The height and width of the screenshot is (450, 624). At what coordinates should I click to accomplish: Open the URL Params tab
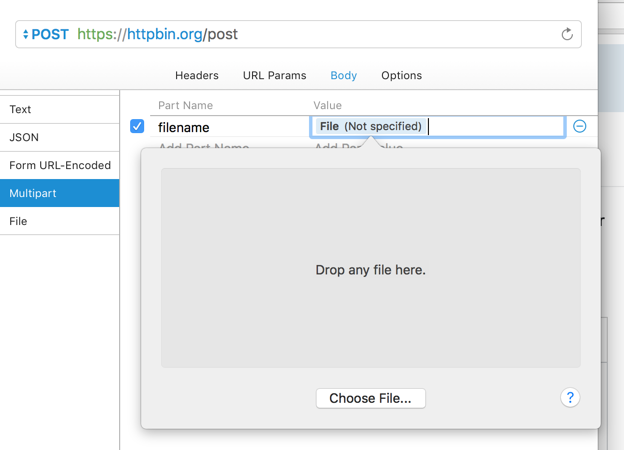point(274,75)
